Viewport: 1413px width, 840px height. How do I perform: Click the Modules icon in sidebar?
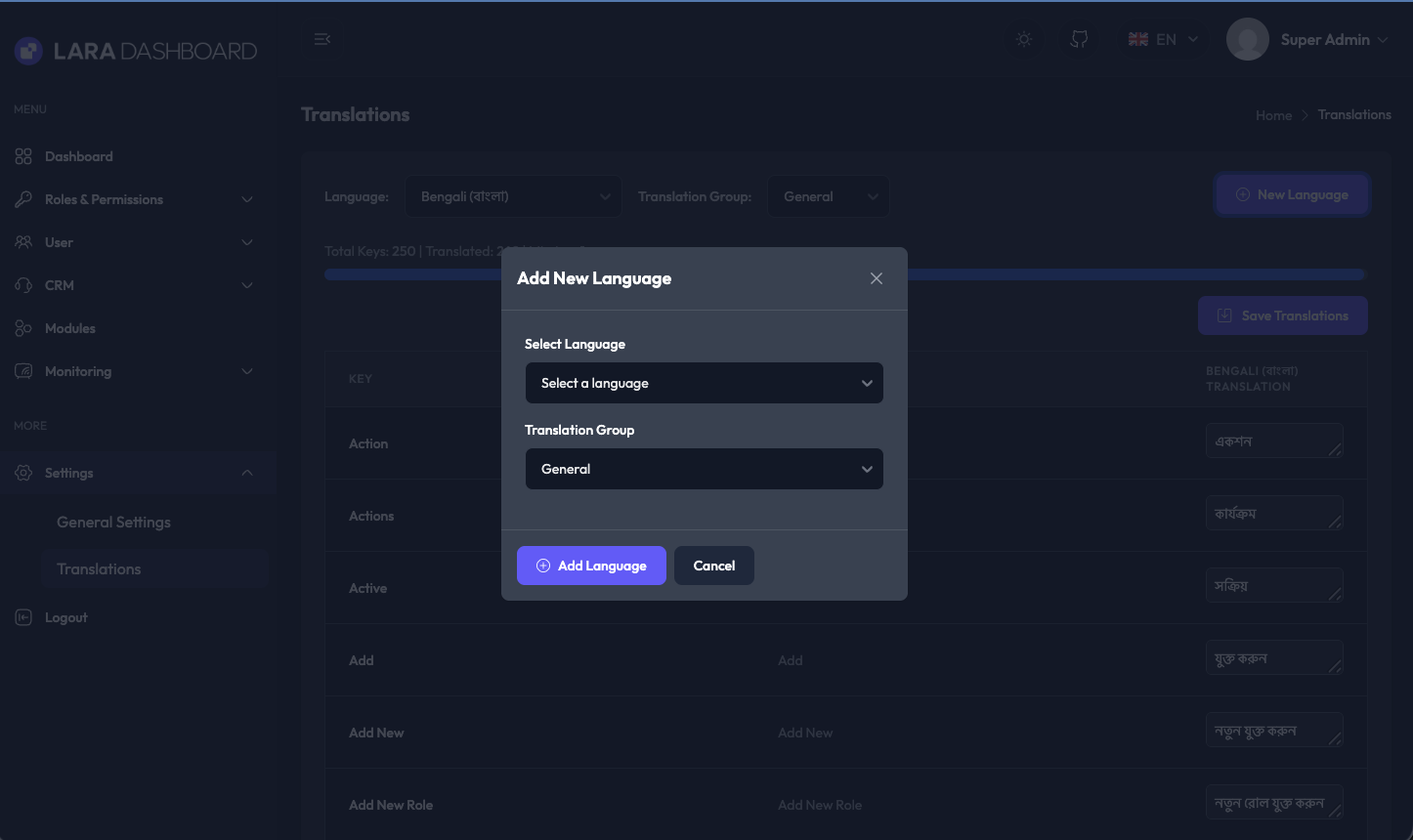(x=23, y=328)
